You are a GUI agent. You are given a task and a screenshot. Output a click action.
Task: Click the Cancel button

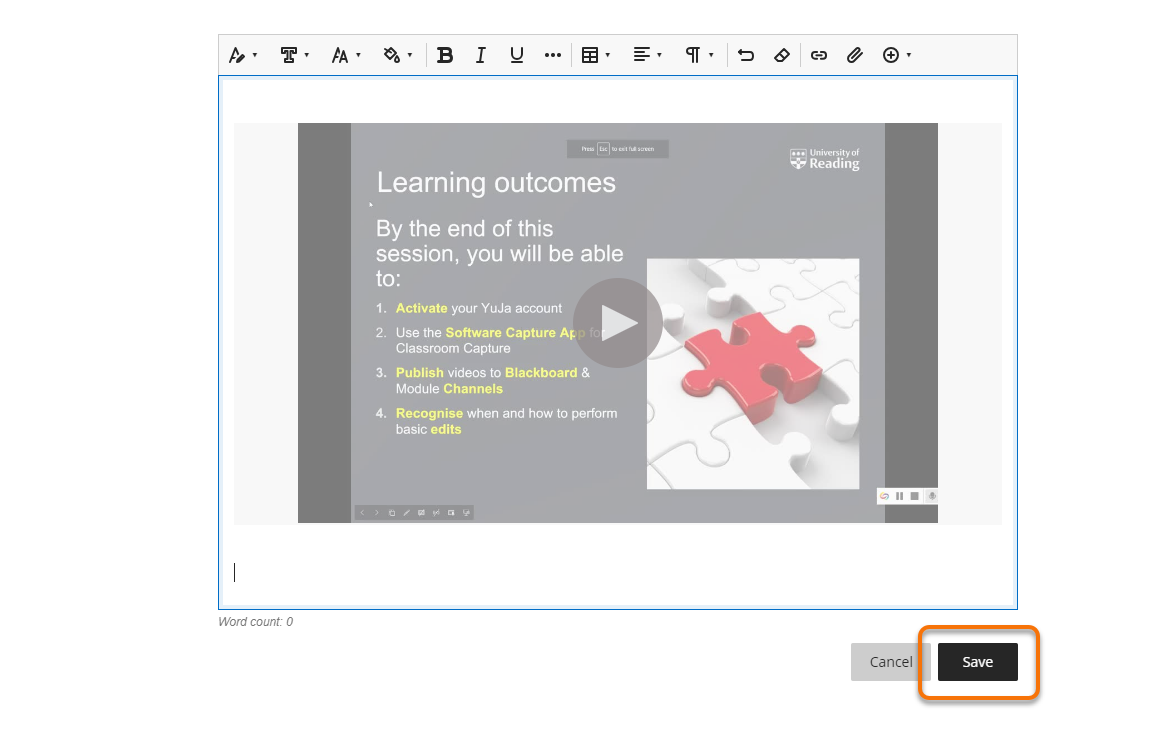pyautogui.click(x=890, y=662)
